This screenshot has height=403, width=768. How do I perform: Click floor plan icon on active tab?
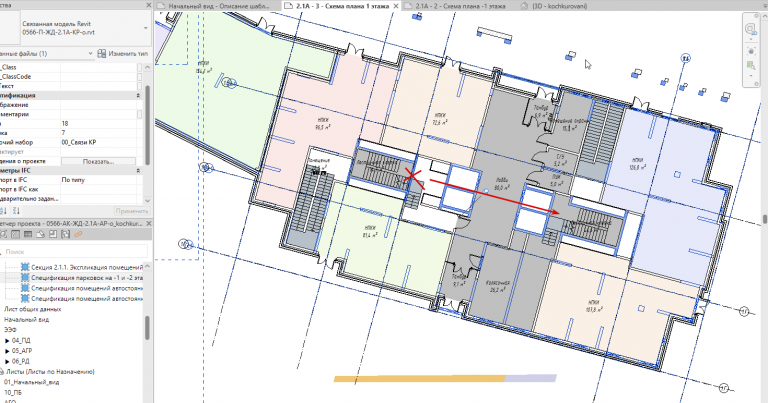pyautogui.click(x=288, y=6)
